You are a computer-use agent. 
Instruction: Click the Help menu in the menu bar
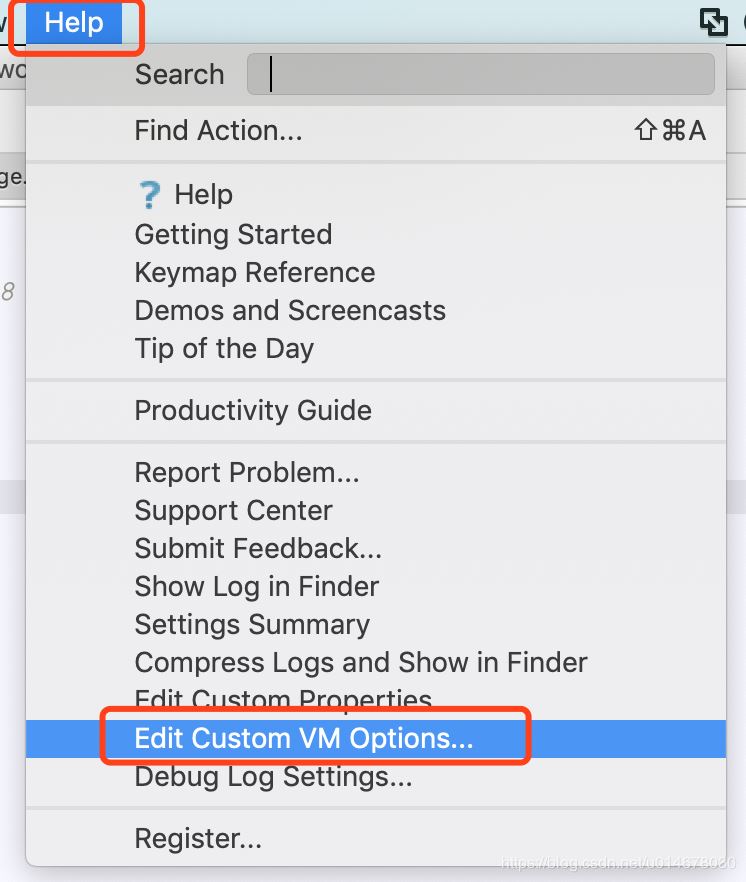pyautogui.click(x=74, y=22)
